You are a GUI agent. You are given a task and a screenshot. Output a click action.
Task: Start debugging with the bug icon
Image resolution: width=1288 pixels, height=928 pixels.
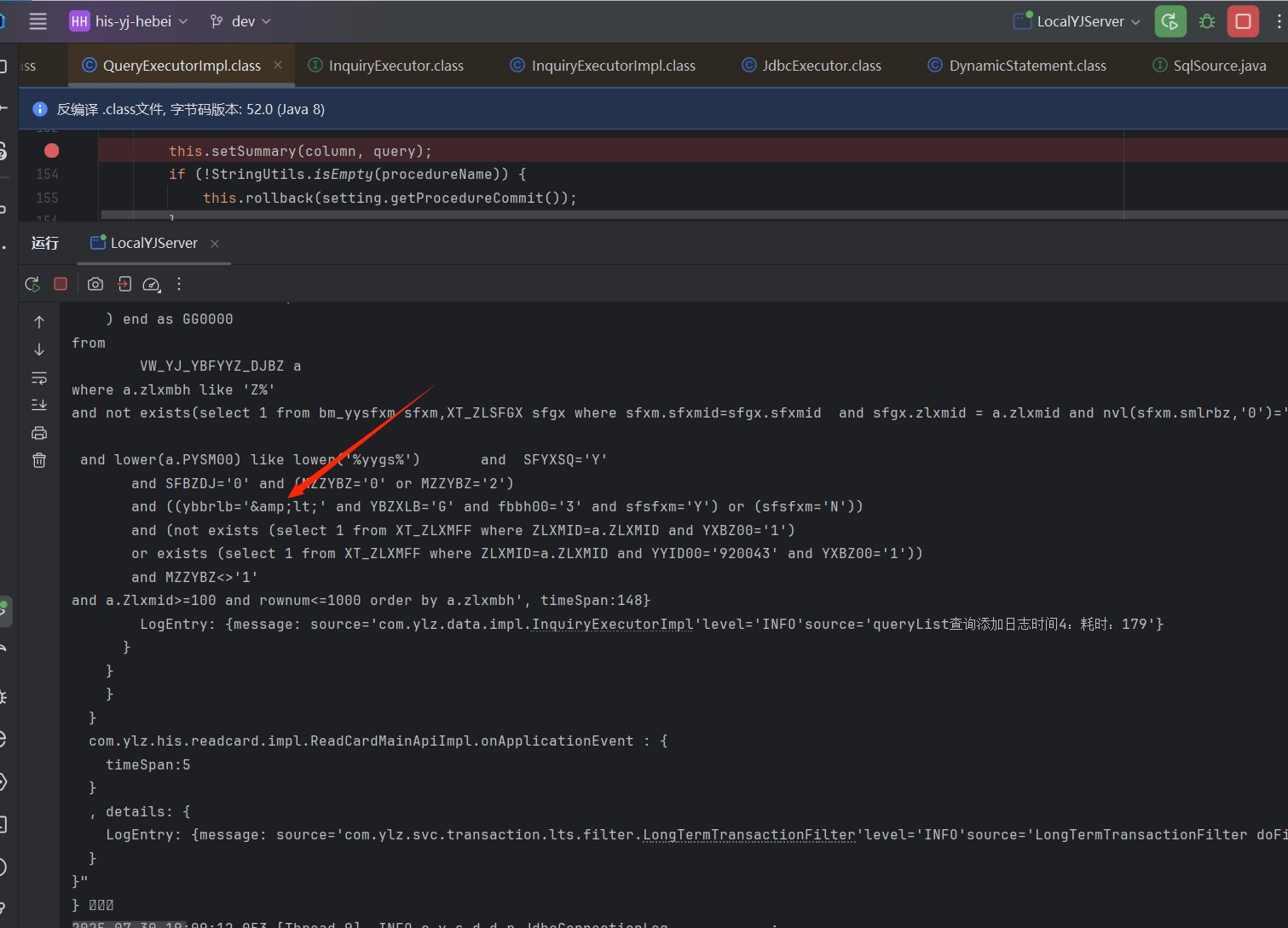pyautogui.click(x=1206, y=21)
